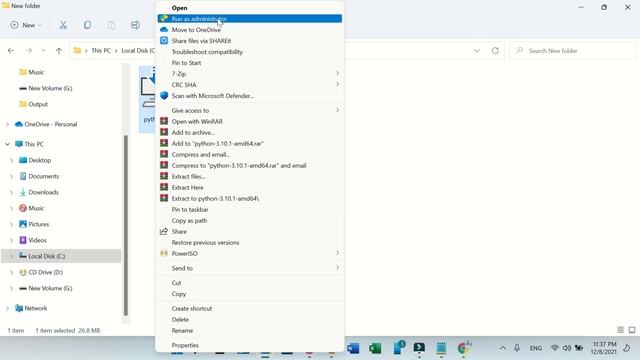The width and height of the screenshot is (640, 360).
Task: Choose Restore previous versions
Action: click(250, 243)
